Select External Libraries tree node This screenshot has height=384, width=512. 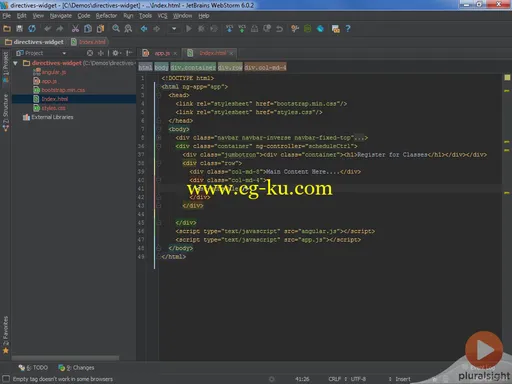(52, 117)
